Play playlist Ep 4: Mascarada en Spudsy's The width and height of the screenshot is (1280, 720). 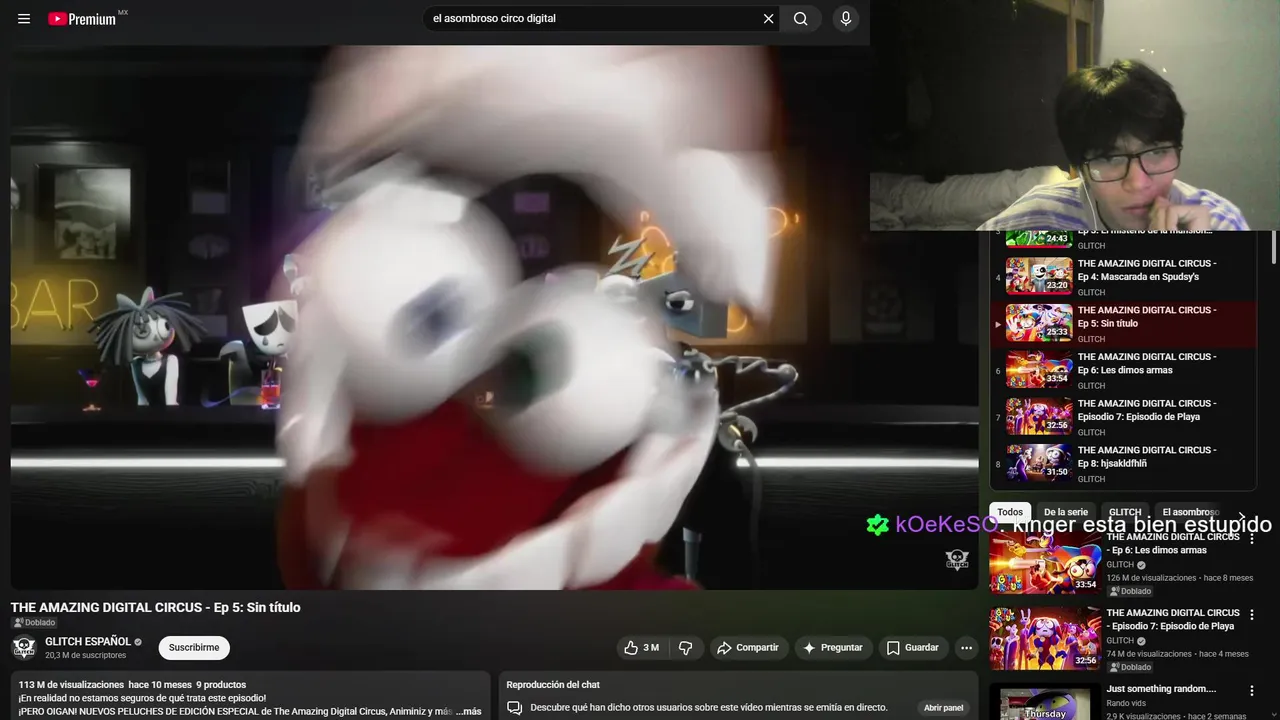(1123, 277)
